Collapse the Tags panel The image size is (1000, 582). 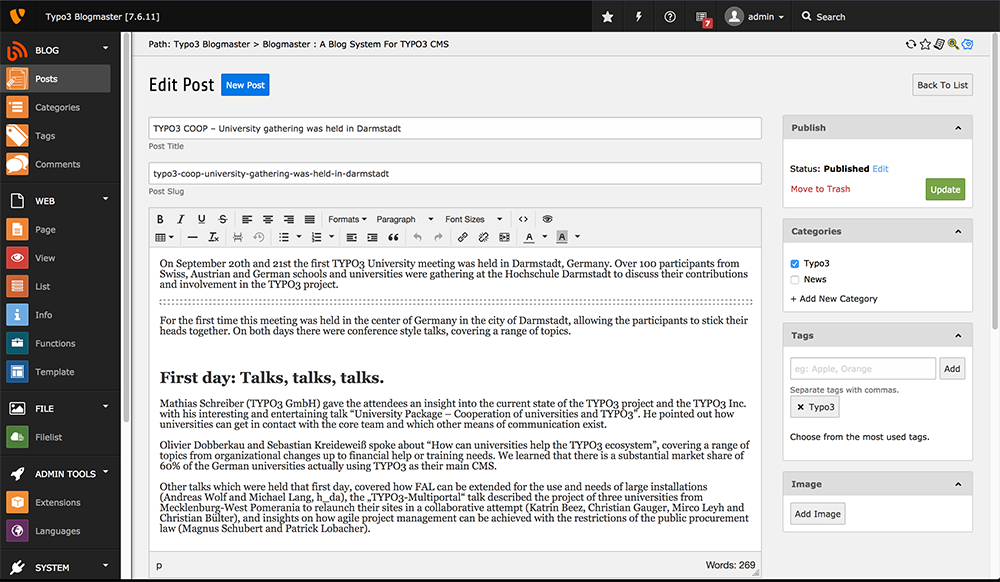click(958, 335)
